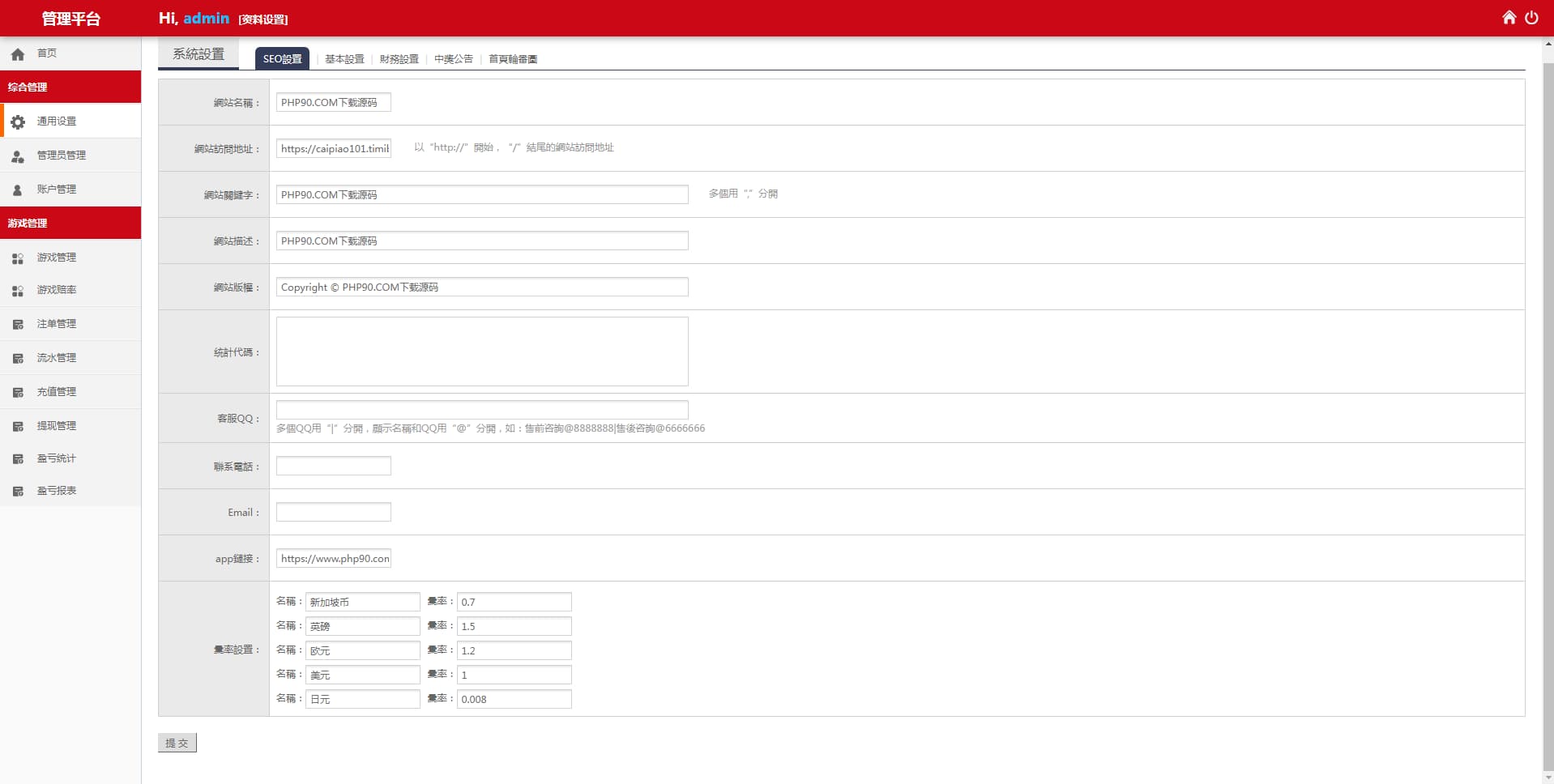Click the 客服QQ input field
This screenshot has height=784, width=1554.
[482, 410]
